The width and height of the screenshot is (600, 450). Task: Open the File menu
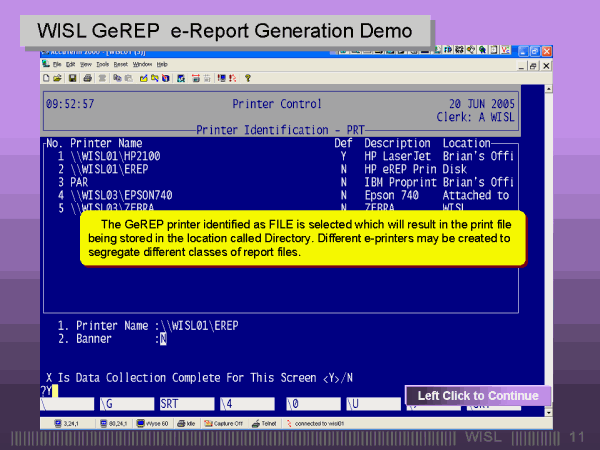tap(58, 64)
